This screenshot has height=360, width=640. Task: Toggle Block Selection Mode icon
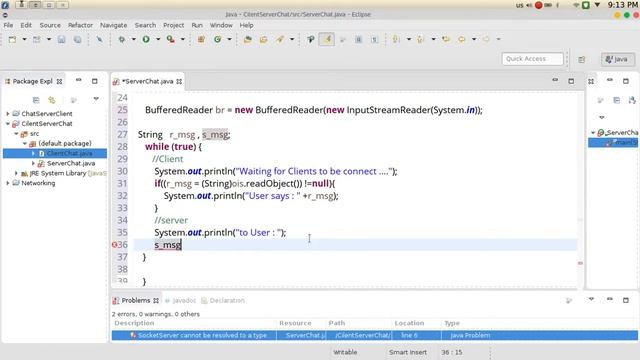click(x=358, y=40)
